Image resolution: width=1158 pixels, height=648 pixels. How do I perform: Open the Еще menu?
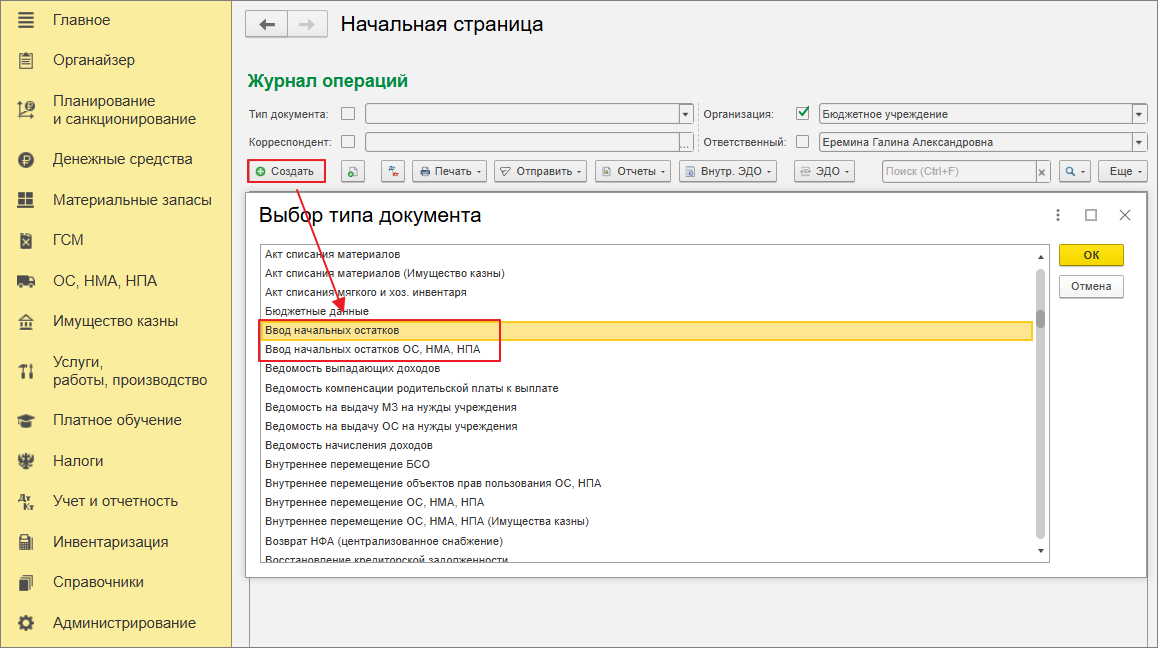pos(1123,171)
